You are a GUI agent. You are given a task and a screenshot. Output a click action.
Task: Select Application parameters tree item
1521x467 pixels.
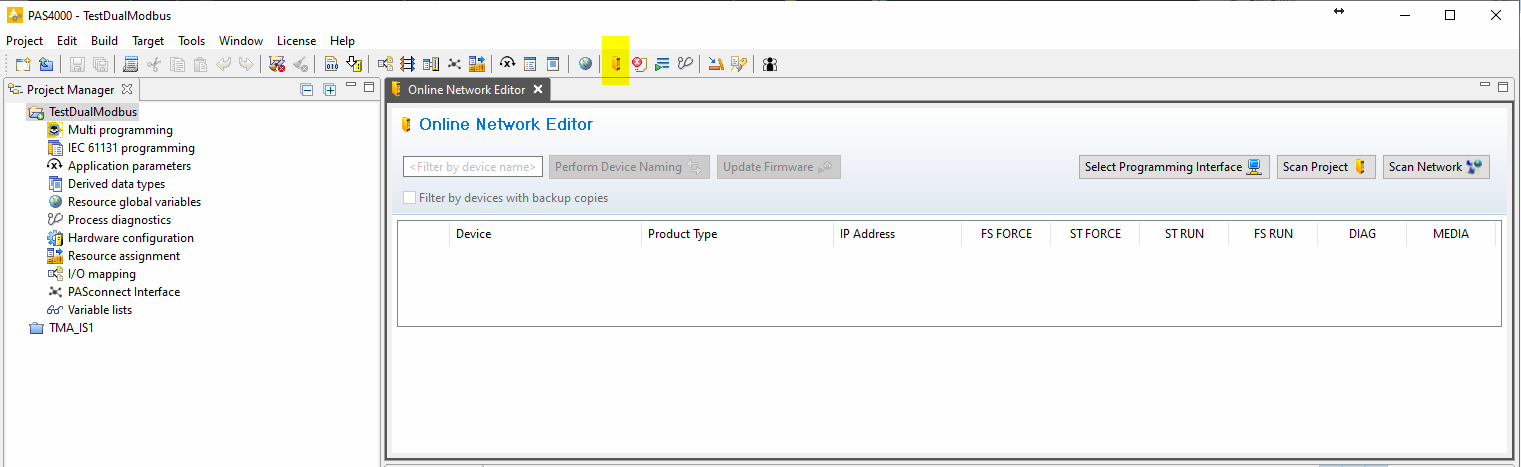(129, 166)
